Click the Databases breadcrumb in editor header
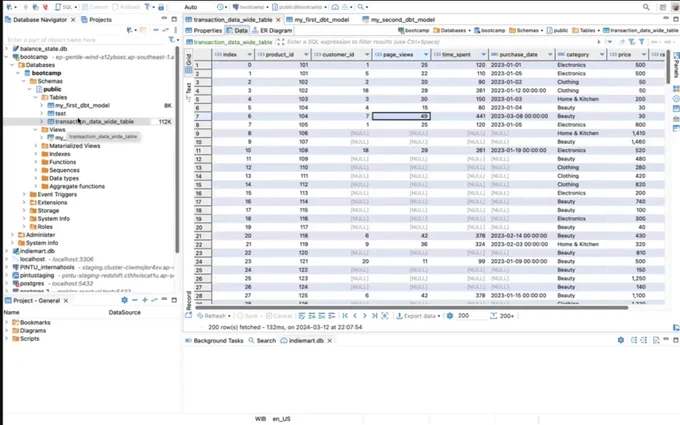Image resolution: width=680 pixels, height=425 pixels. pyautogui.click(x=451, y=30)
